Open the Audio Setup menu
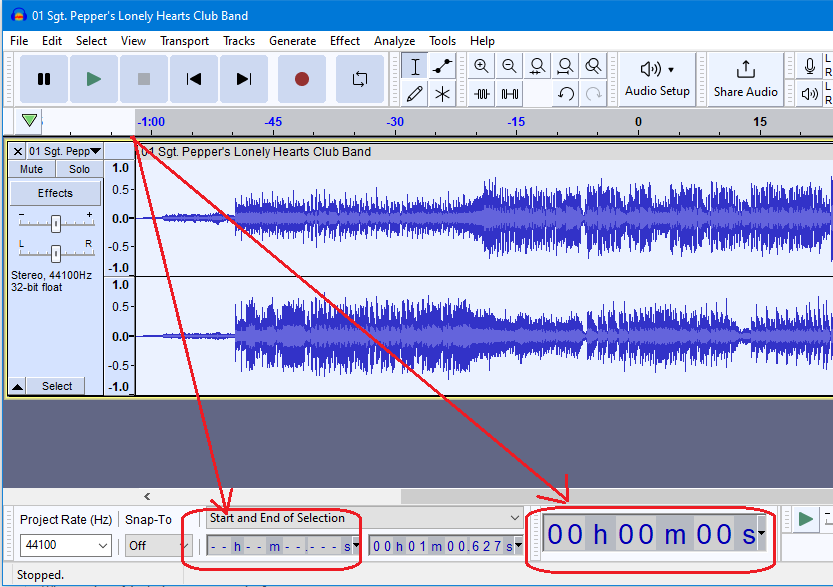Screen dimensions: 833x587 [657, 79]
